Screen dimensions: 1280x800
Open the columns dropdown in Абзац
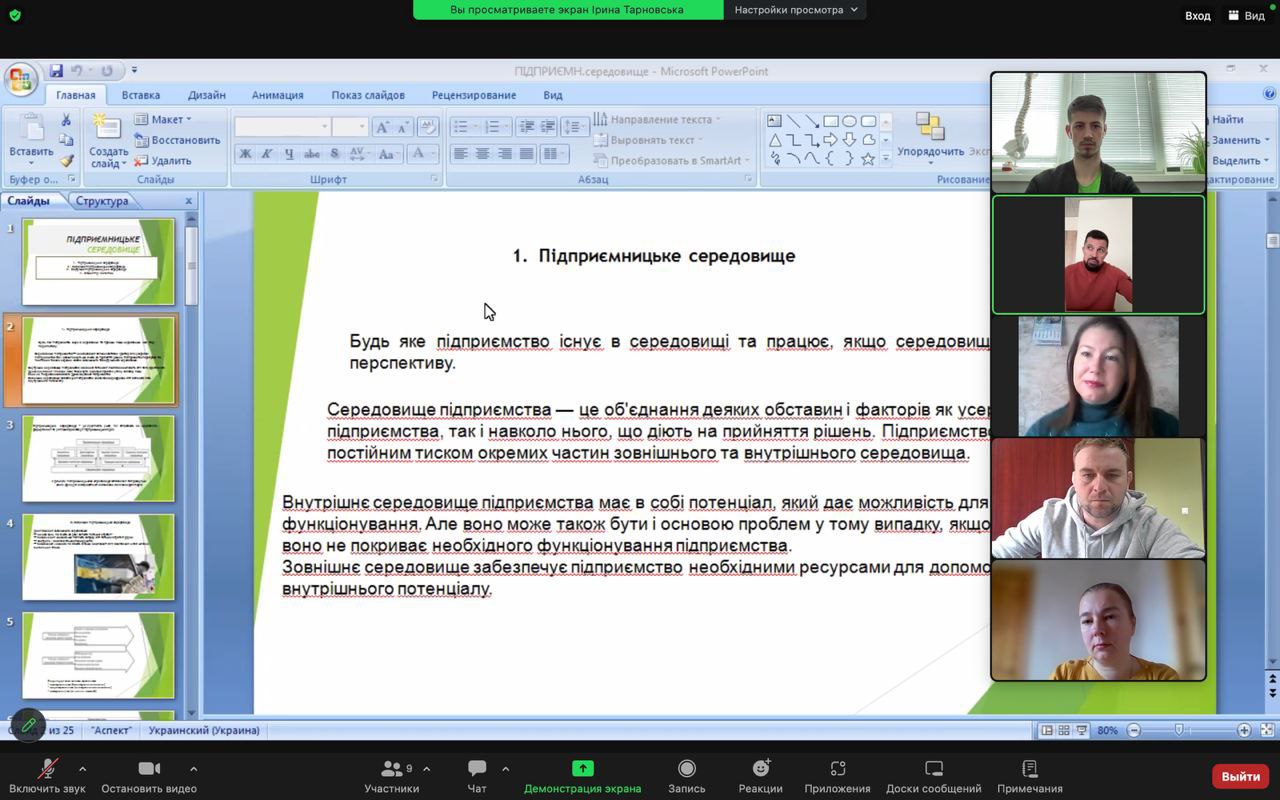(x=555, y=154)
